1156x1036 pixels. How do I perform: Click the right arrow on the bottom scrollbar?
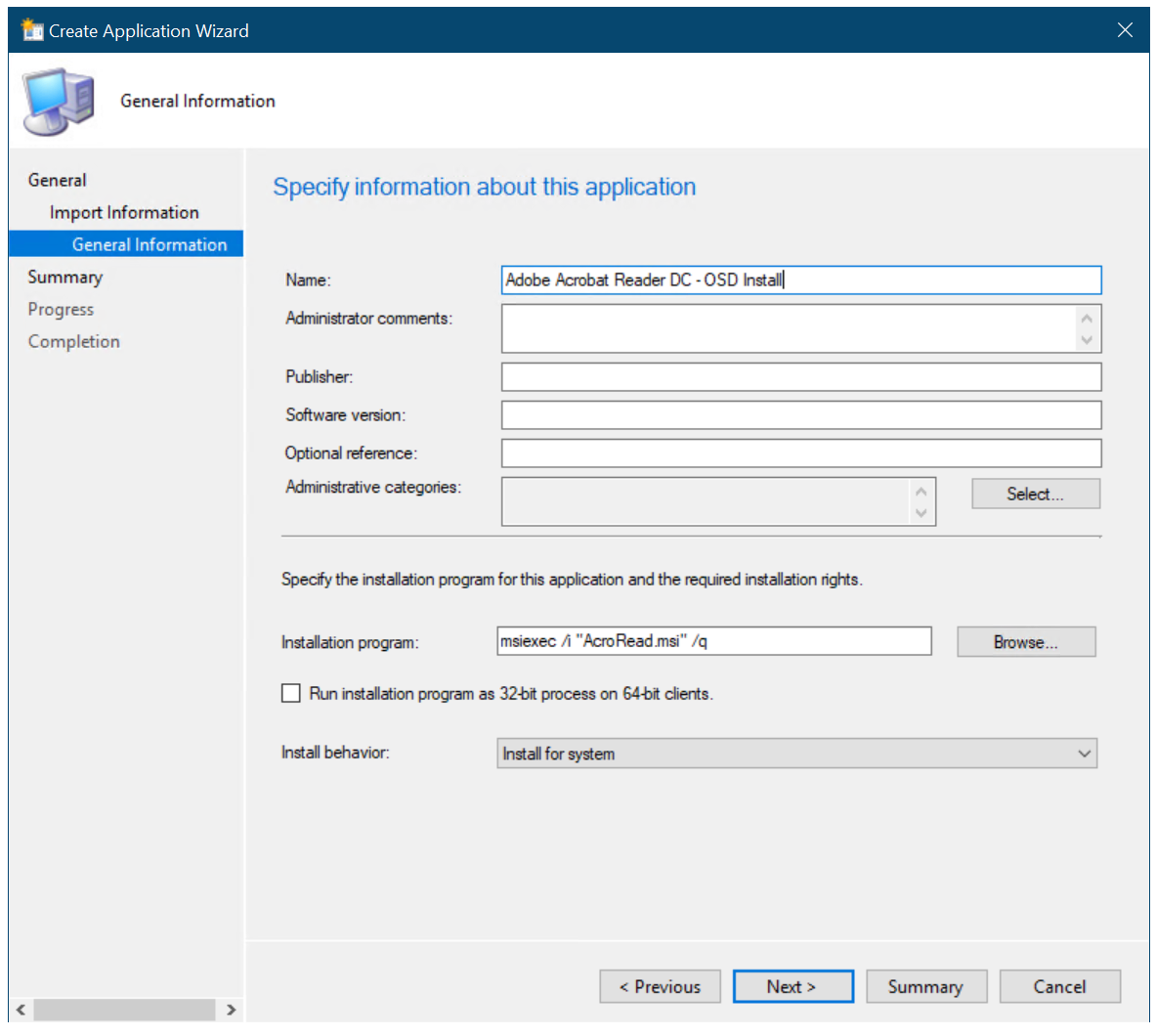[x=232, y=1010]
